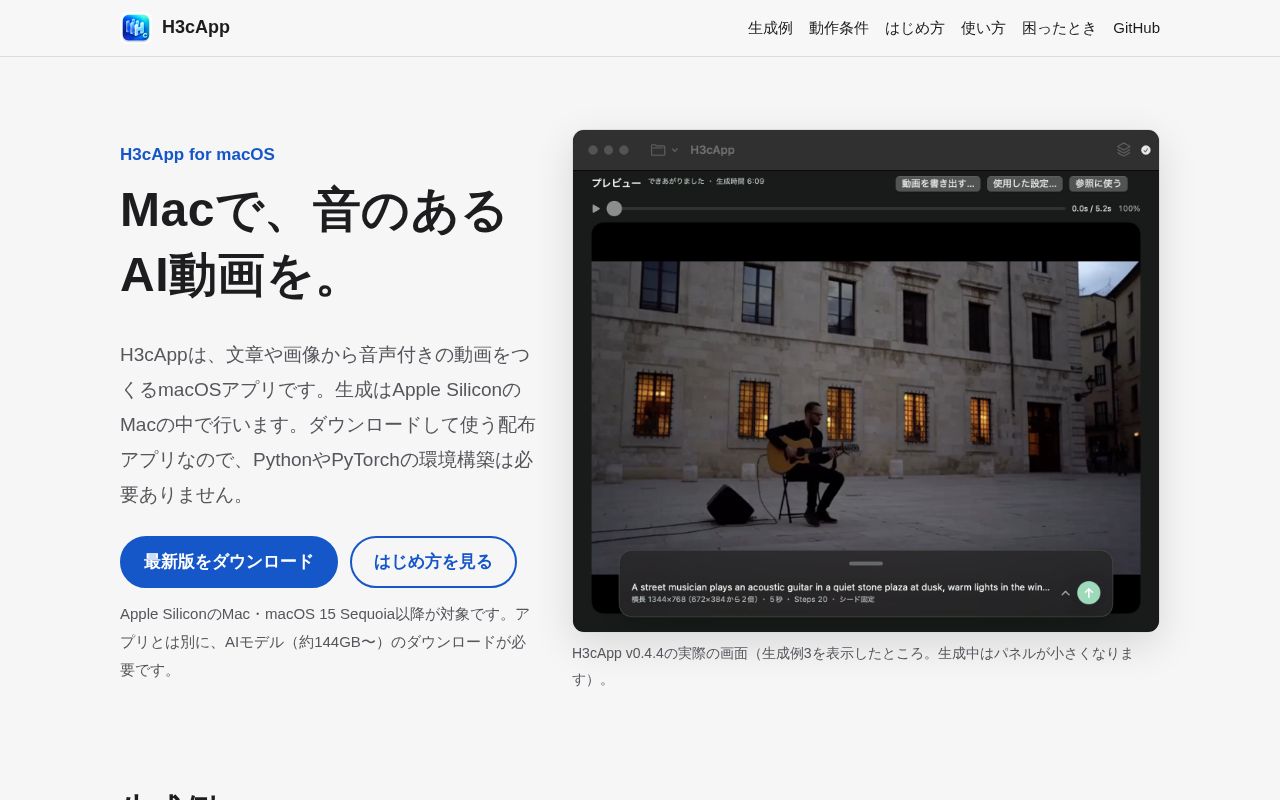Click the green send arrow button
Viewport: 1280px width, 800px height.
pos(1089,593)
